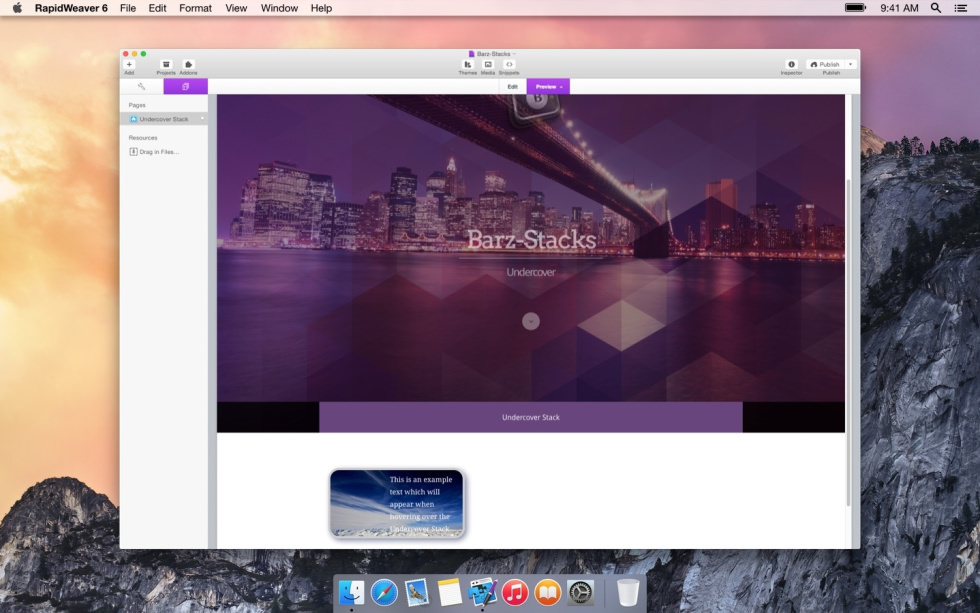The width and height of the screenshot is (980, 613).
Task: Click the Add page plus icon
Action: (x=129, y=64)
